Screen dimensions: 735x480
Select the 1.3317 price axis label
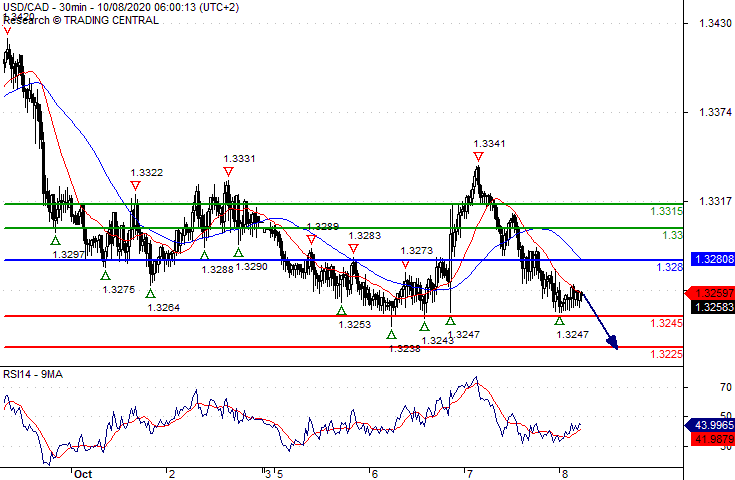715,201
